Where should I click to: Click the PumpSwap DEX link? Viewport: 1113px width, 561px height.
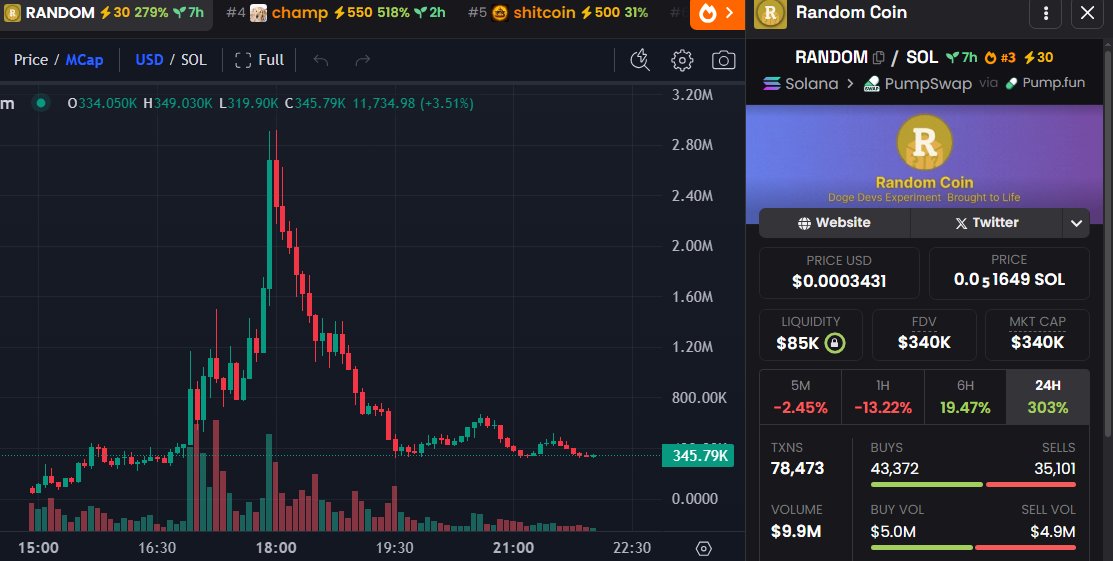[x=917, y=84]
